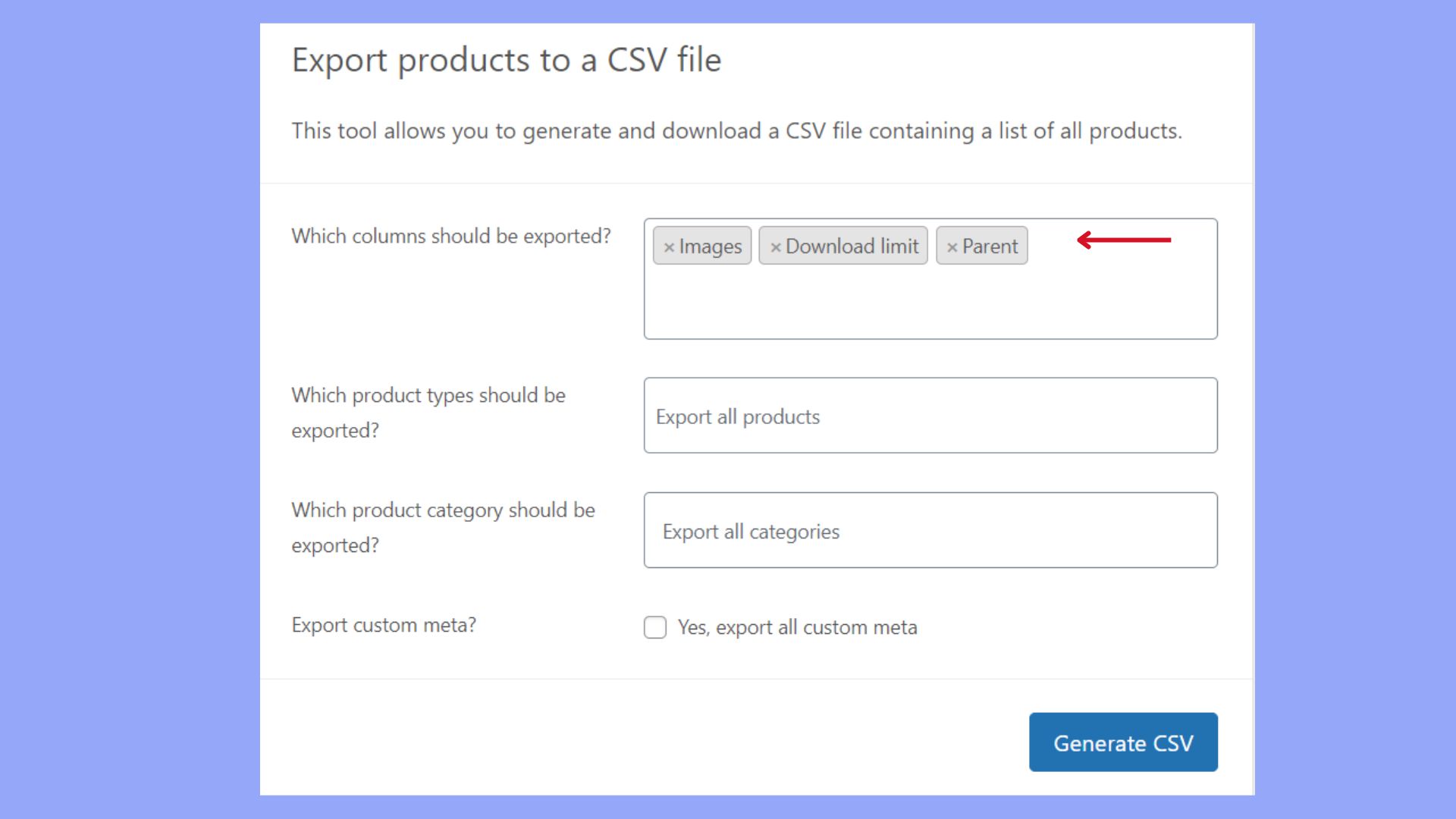
Task: Click the Parent tag label
Action: (x=990, y=246)
